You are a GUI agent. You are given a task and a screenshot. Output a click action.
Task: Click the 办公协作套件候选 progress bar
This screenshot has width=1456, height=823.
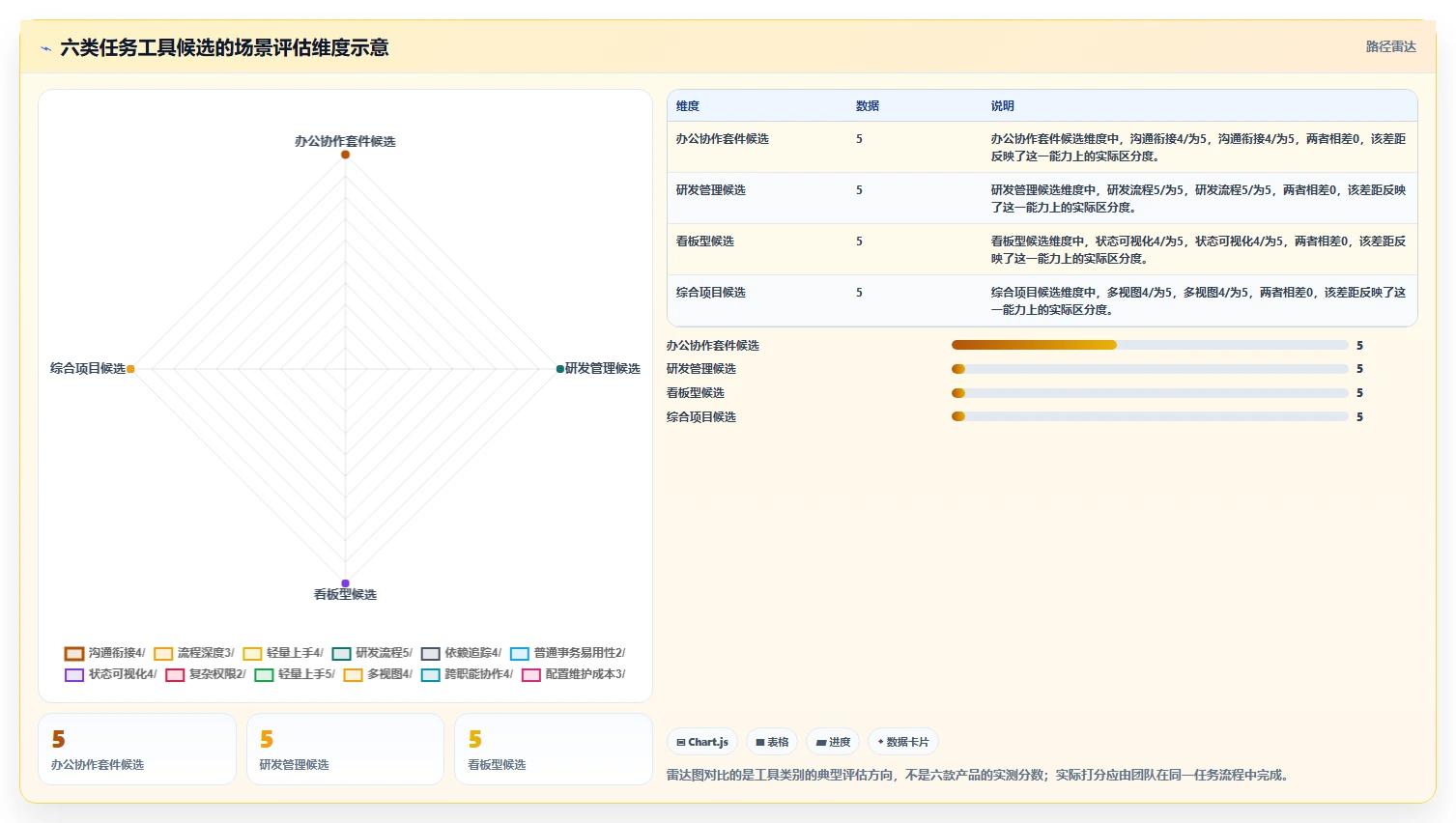pyautogui.click(x=1150, y=345)
